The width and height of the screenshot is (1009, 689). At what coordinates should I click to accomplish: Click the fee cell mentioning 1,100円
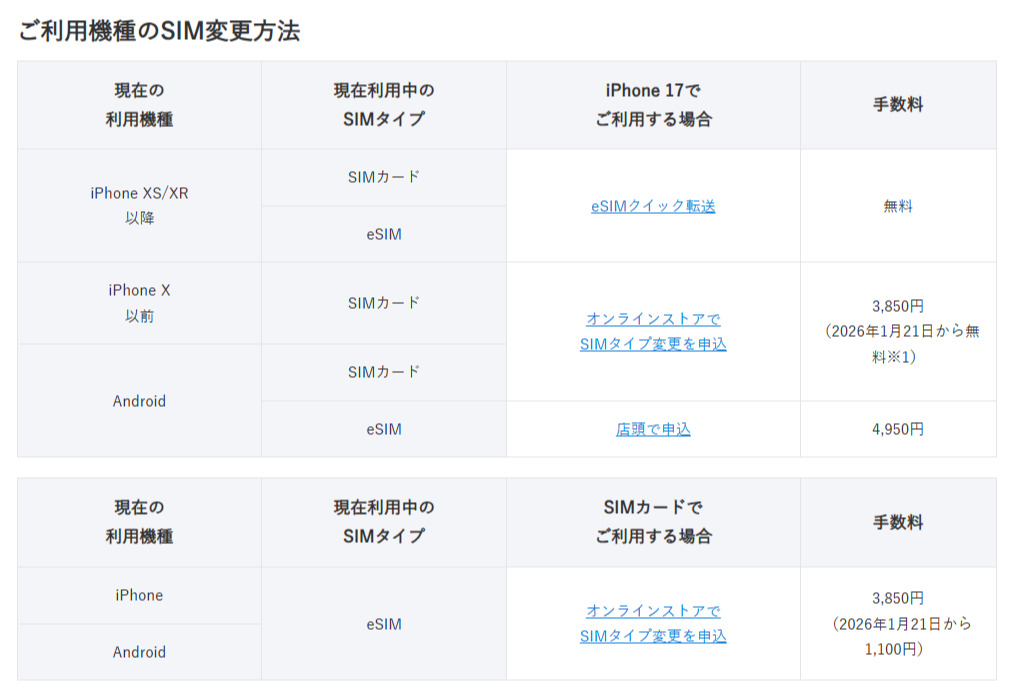pyautogui.click(x=898, y=624)
